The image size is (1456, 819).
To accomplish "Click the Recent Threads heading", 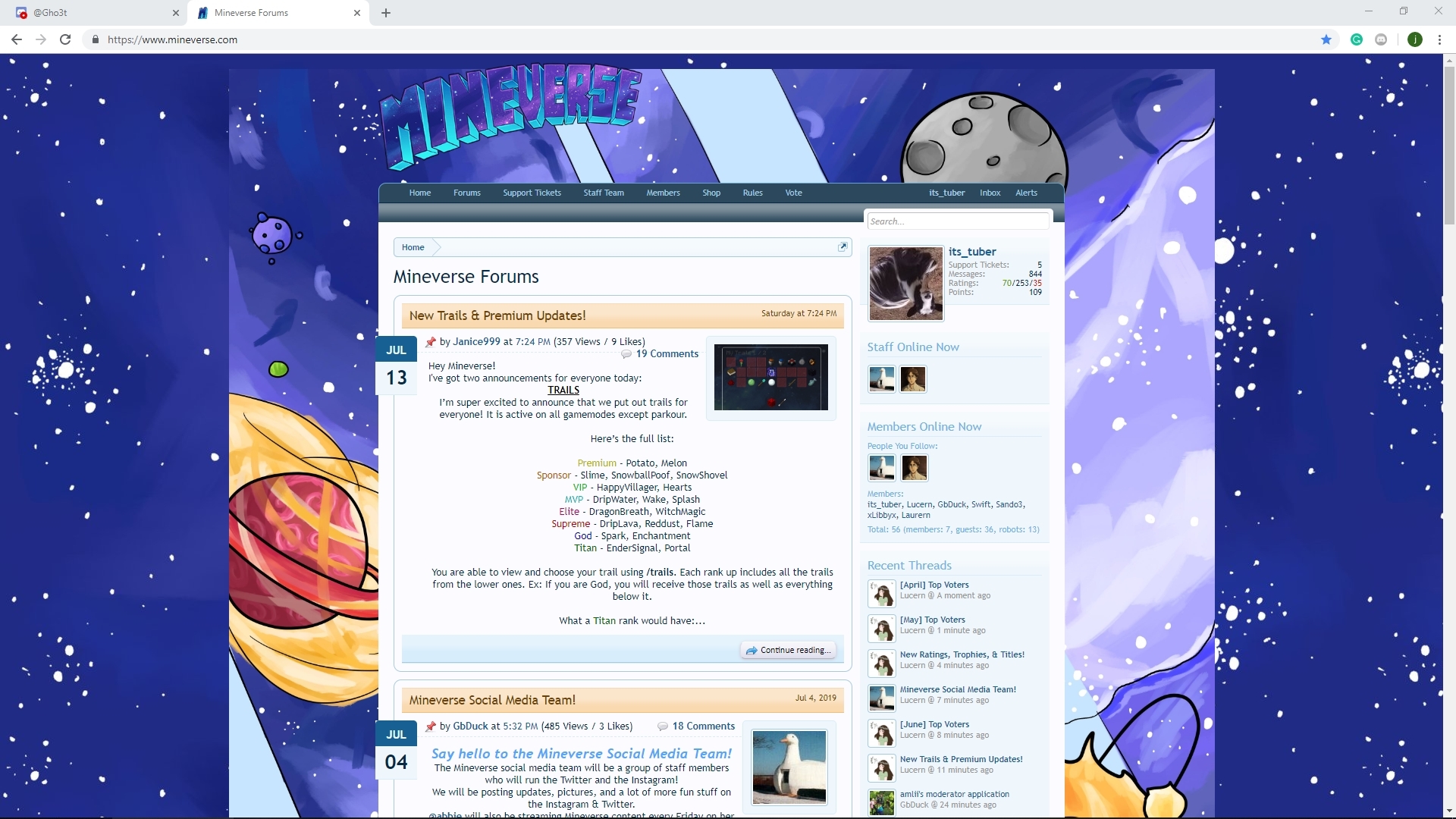I will pyautogui.click(x=909, y=565).
